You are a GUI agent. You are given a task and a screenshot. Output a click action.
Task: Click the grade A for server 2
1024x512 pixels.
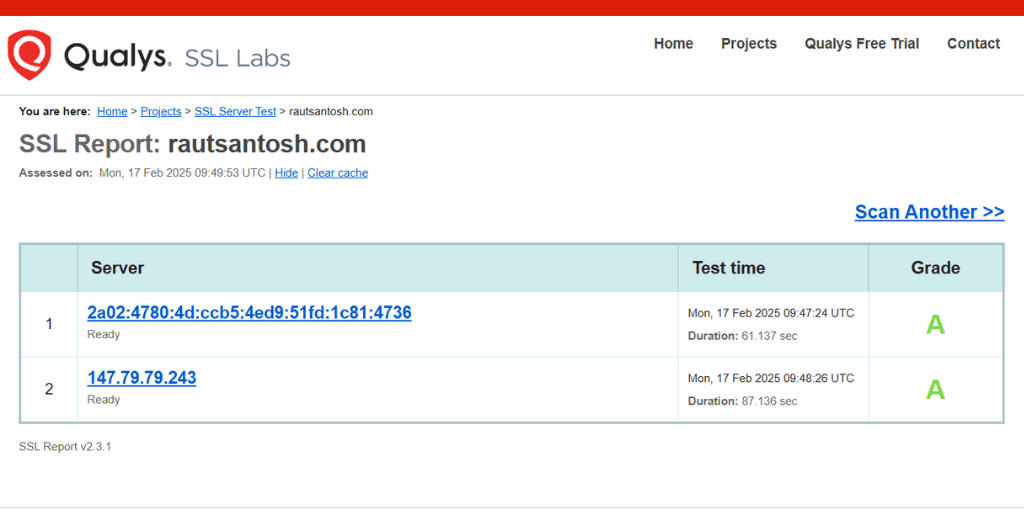point(935,390)
